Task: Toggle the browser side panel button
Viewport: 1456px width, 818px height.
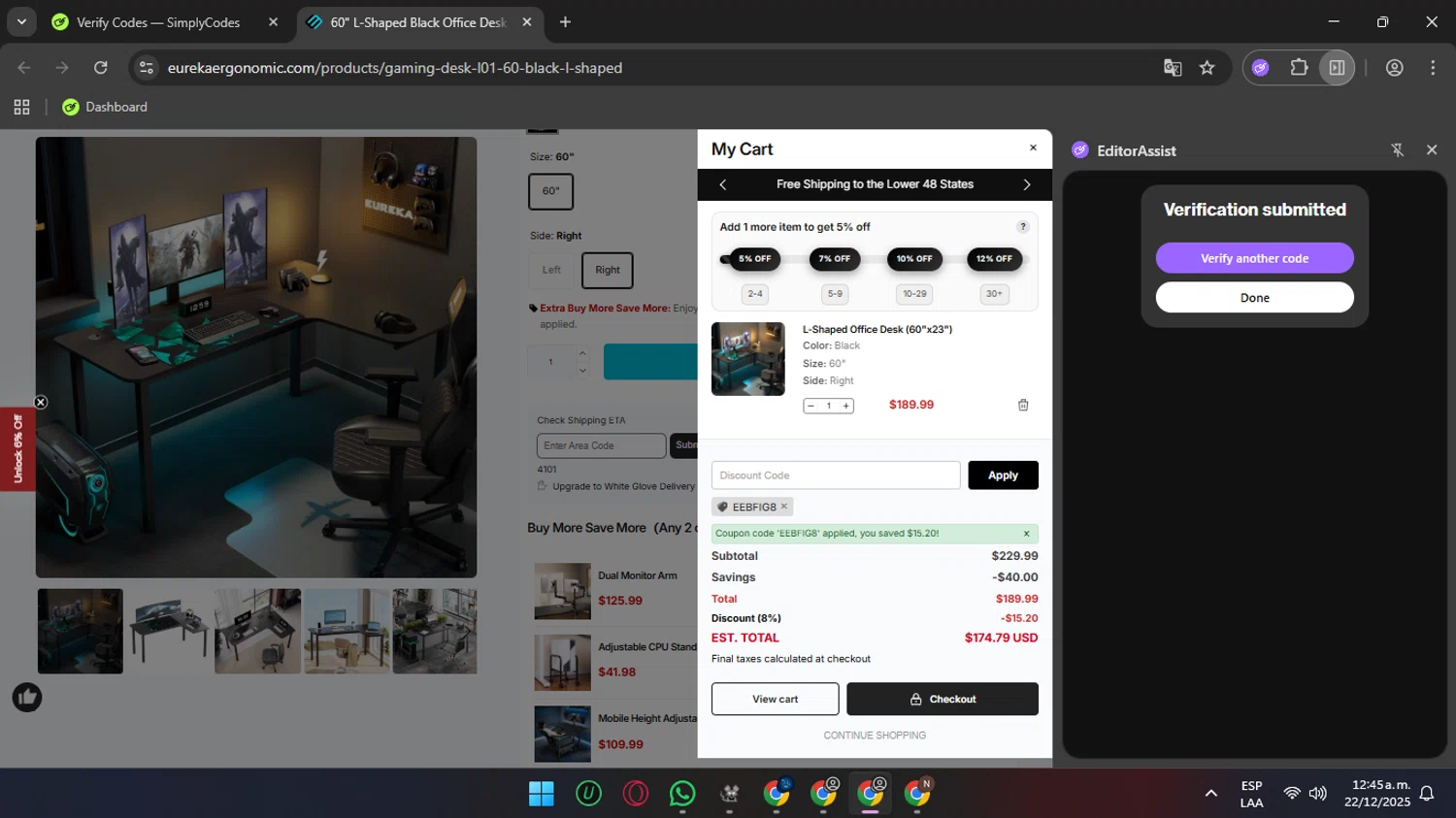Action: tap(1337, 68)
